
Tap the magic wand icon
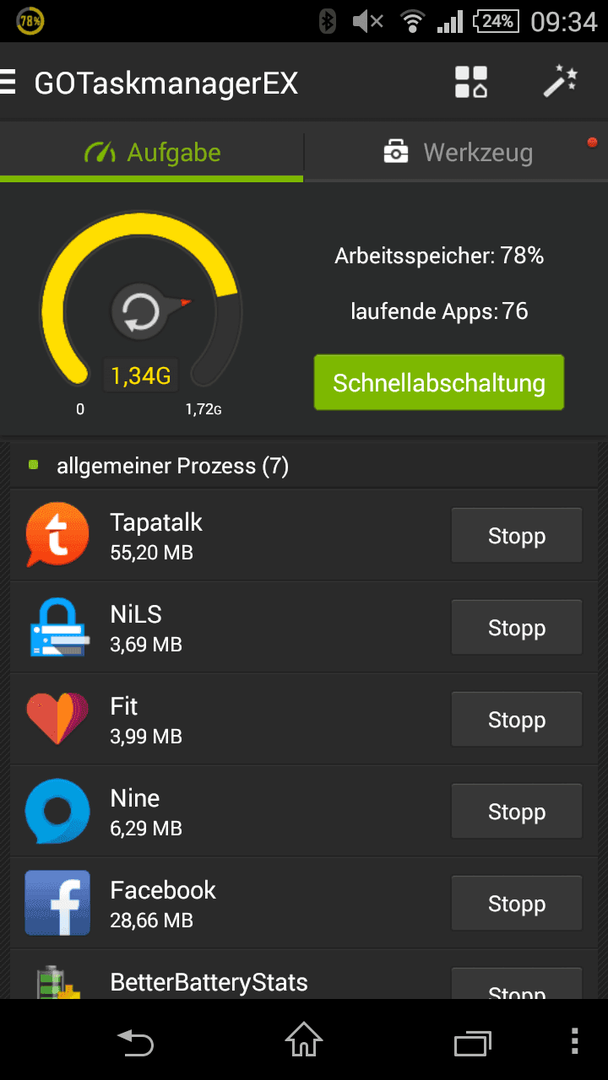pyautogui.click(x=560, y=82)
